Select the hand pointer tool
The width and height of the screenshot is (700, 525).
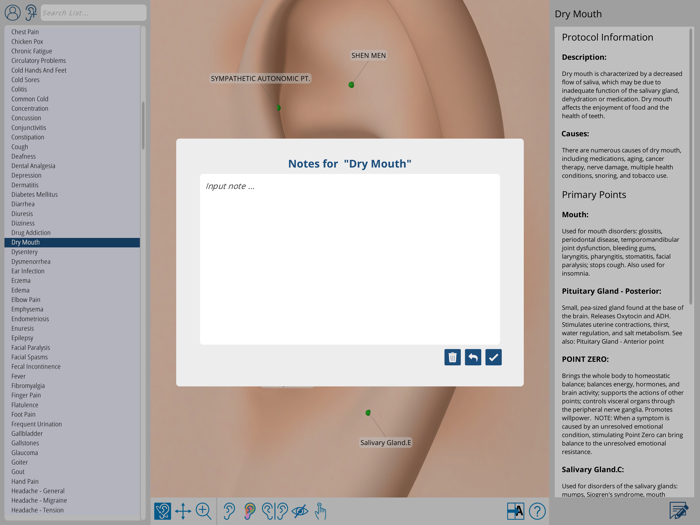[321, 511]
